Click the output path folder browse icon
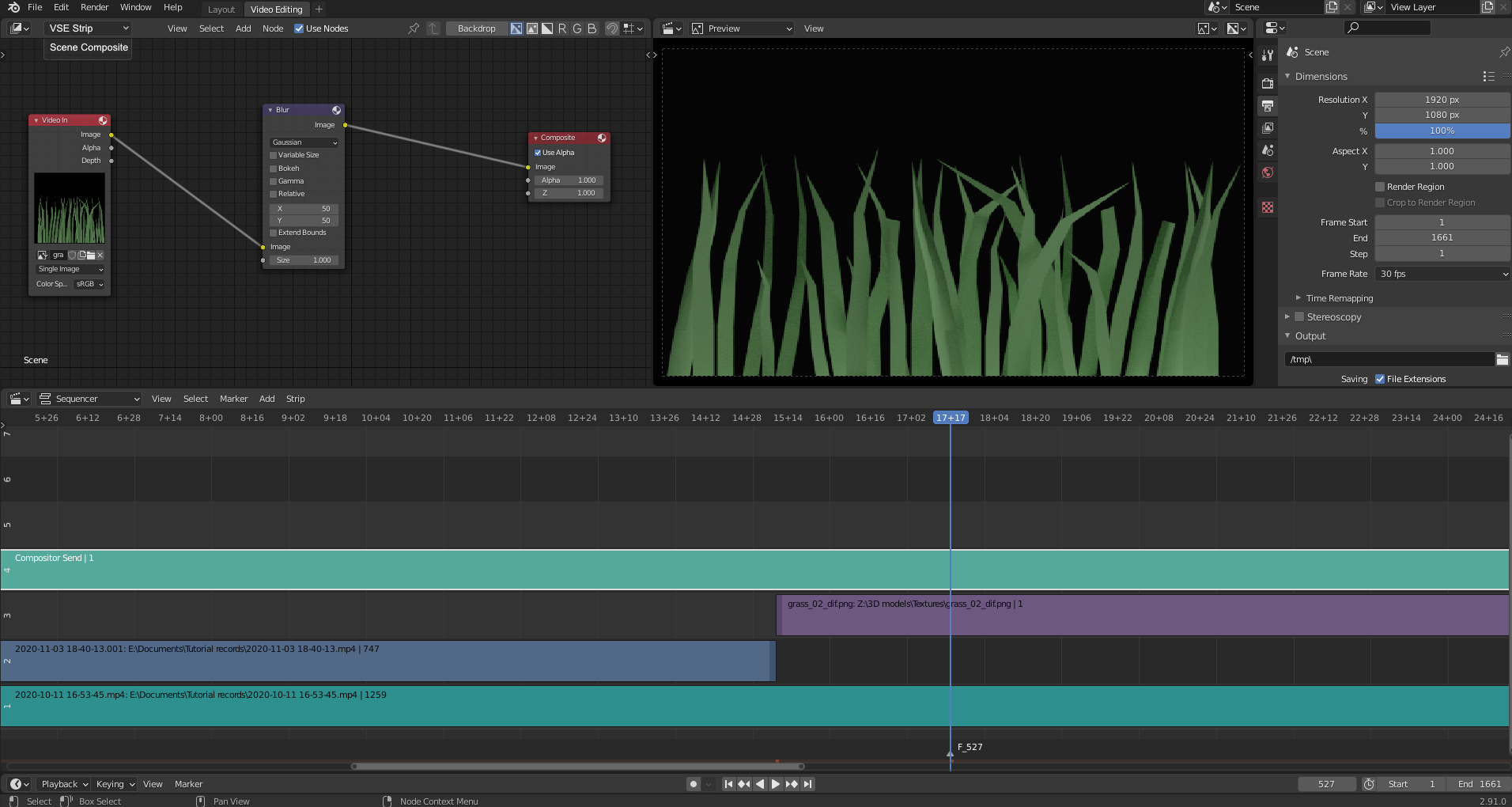The width and height of the screenshot is (1512, 807). pyautogui.click(x=1502, y=359)
